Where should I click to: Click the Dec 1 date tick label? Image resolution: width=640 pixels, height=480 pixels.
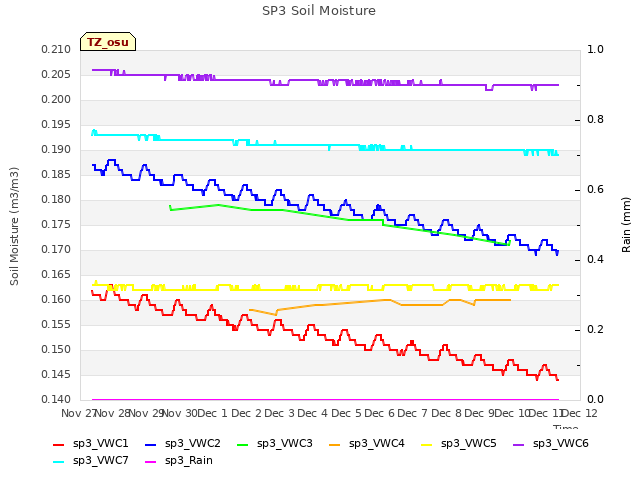pyautogui.click(x=212, y=413)
